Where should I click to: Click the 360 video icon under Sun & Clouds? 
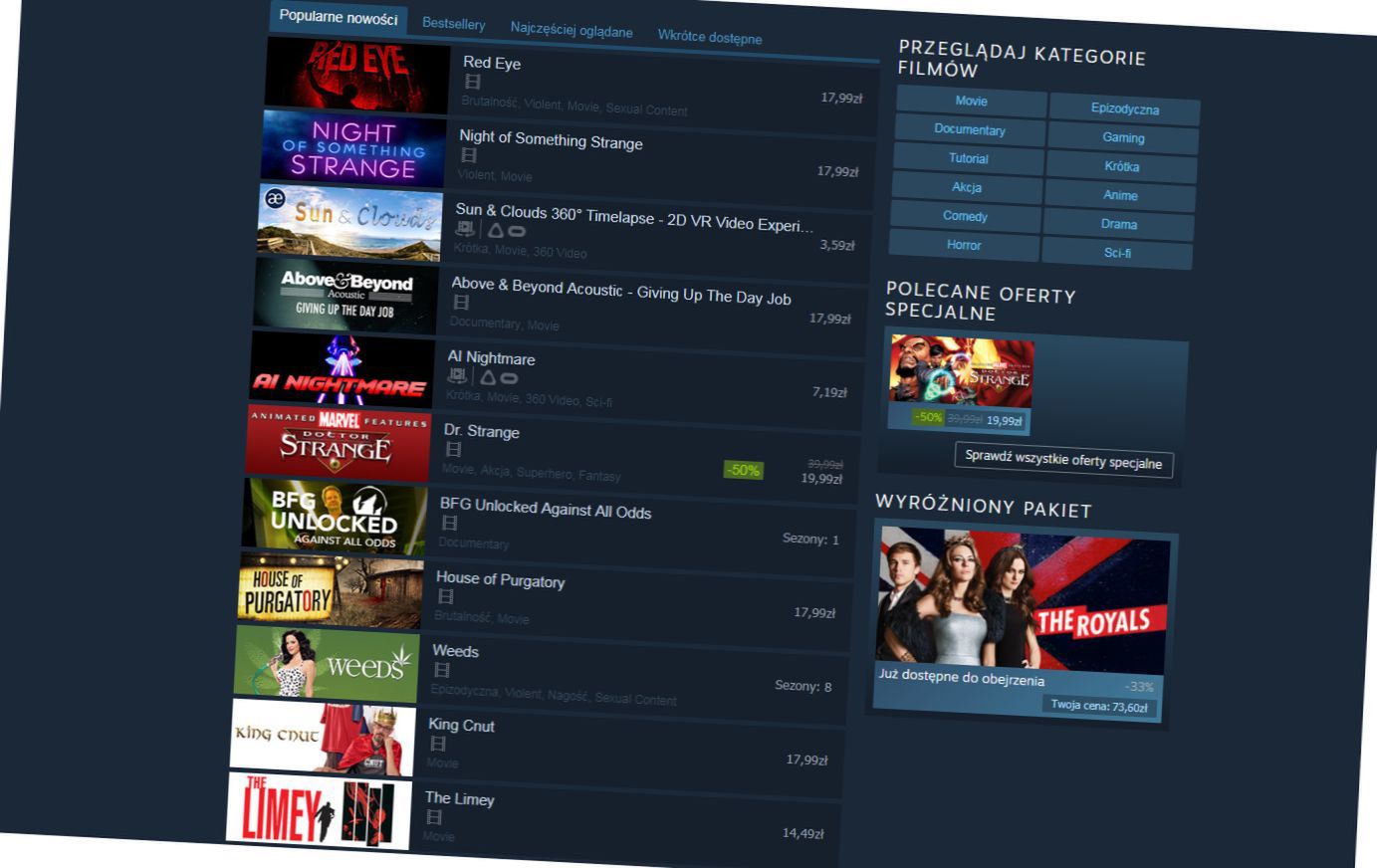point(465,229)
